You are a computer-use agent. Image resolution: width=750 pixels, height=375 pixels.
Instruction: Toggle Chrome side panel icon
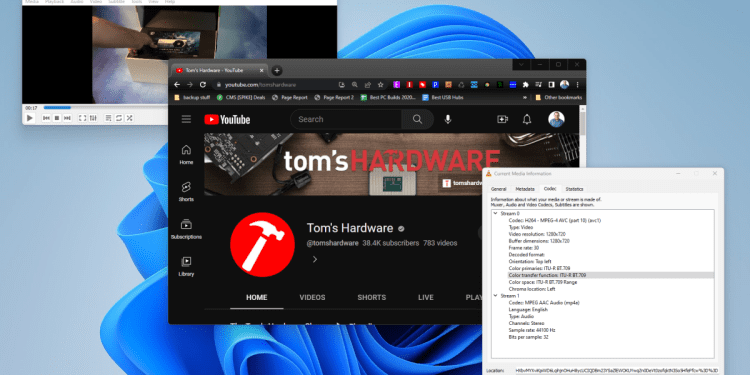point(551,85)
